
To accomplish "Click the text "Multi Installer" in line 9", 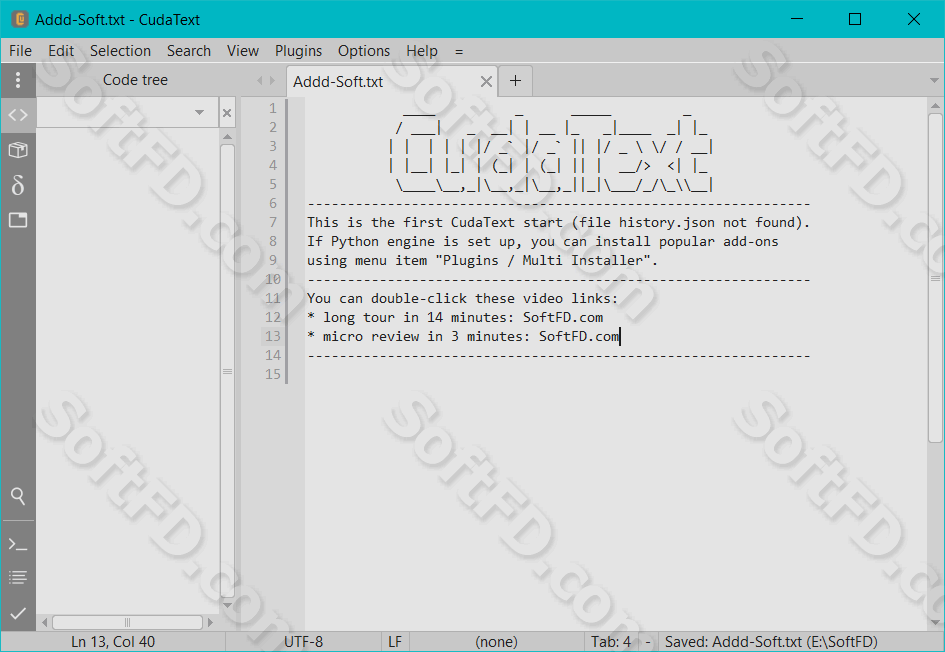I will coord(606,260).
